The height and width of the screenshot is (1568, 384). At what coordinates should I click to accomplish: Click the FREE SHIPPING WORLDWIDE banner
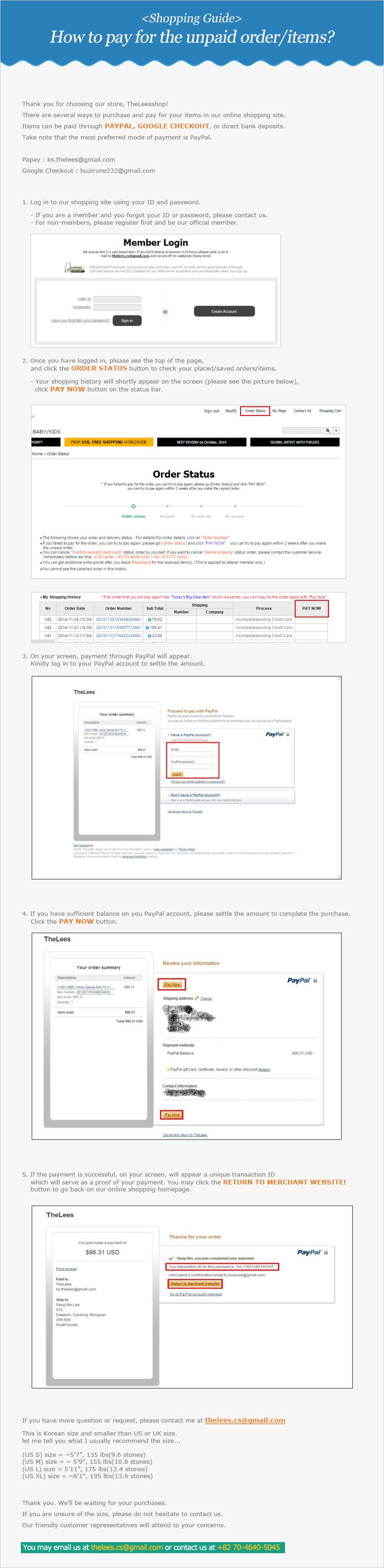(109, 442)
